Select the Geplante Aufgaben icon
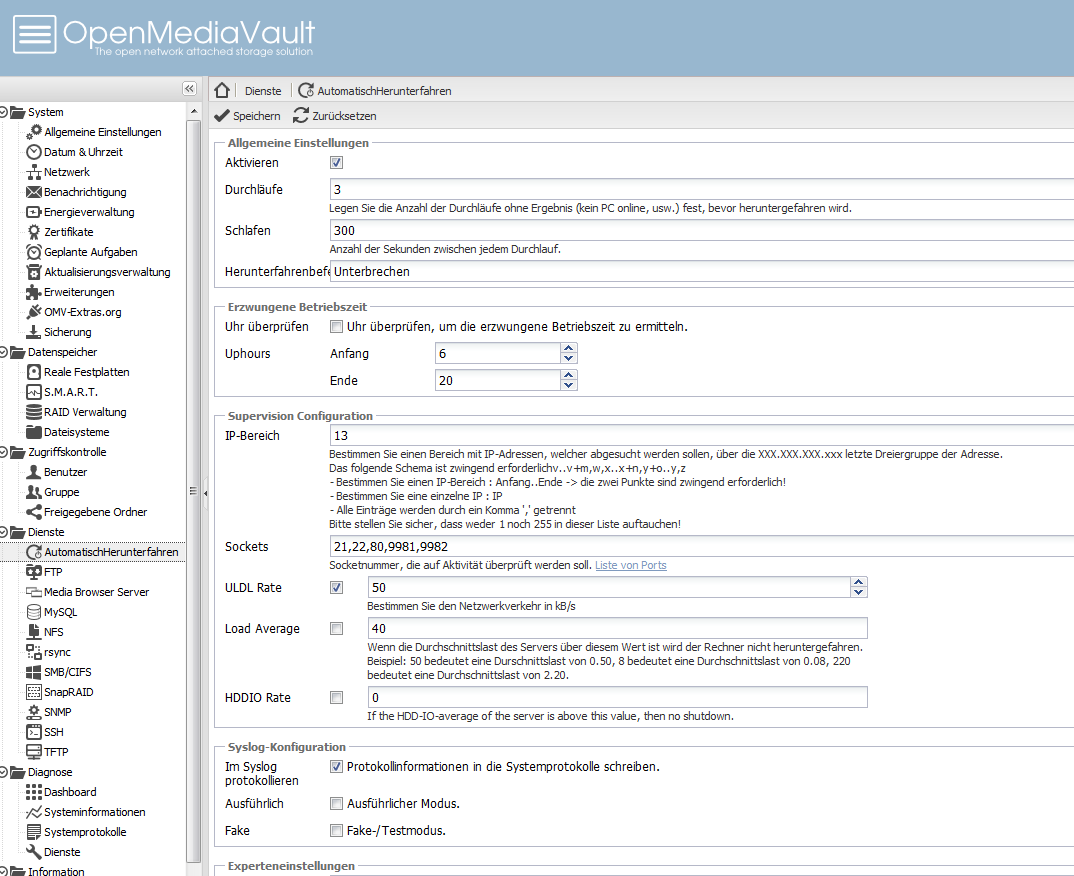The image size is (1074, 876). 34,252
